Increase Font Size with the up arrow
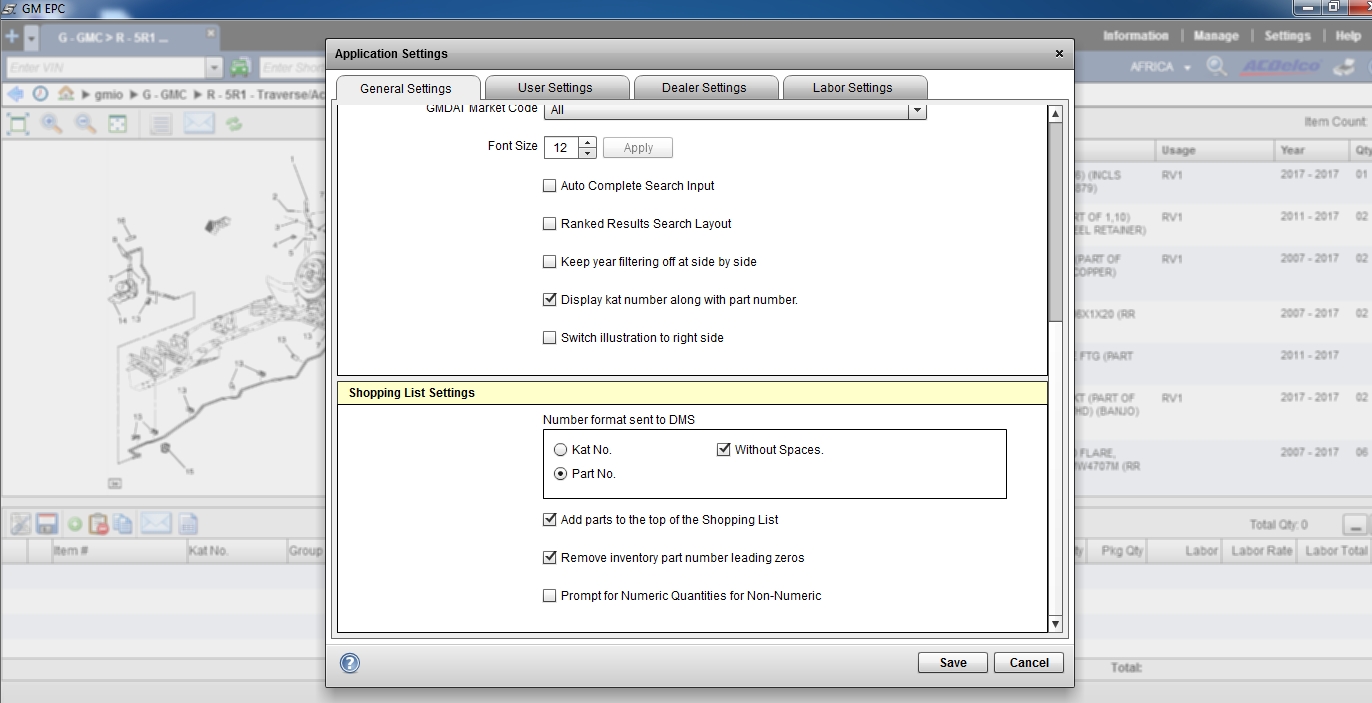This screenshot has height=703, width=1372. click(x=587, y=143)
